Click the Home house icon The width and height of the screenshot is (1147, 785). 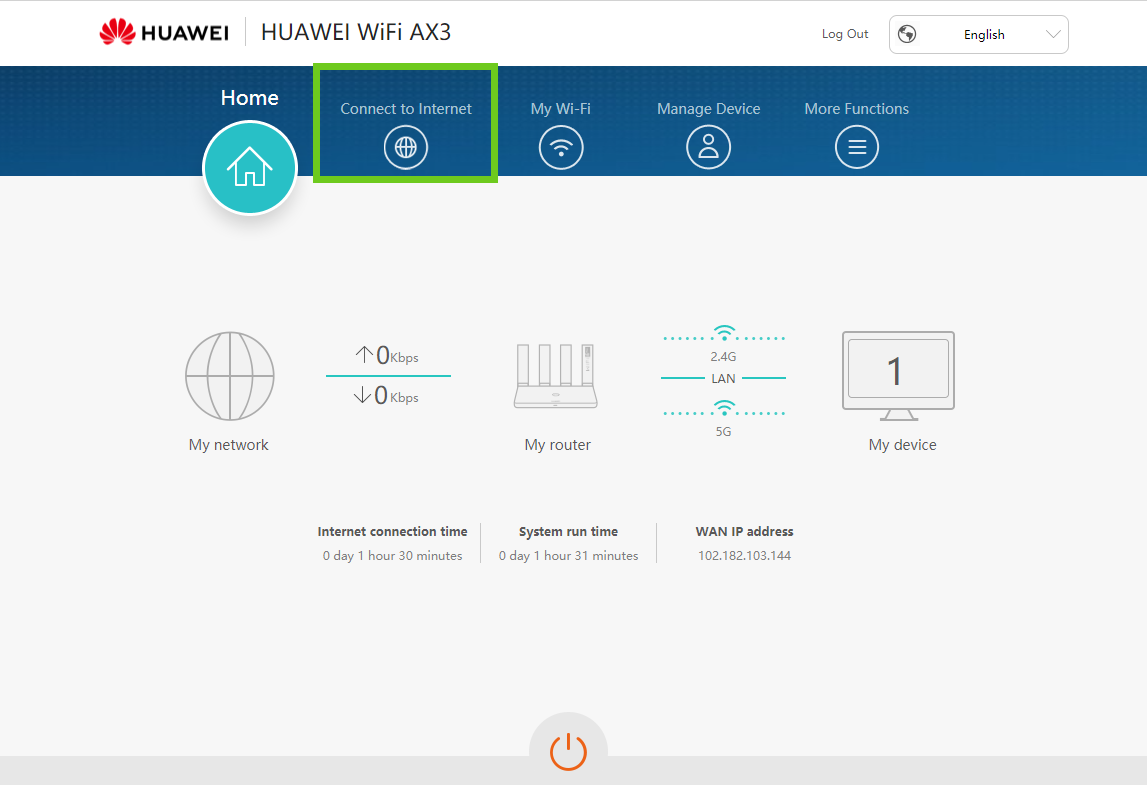click(249, 168)
